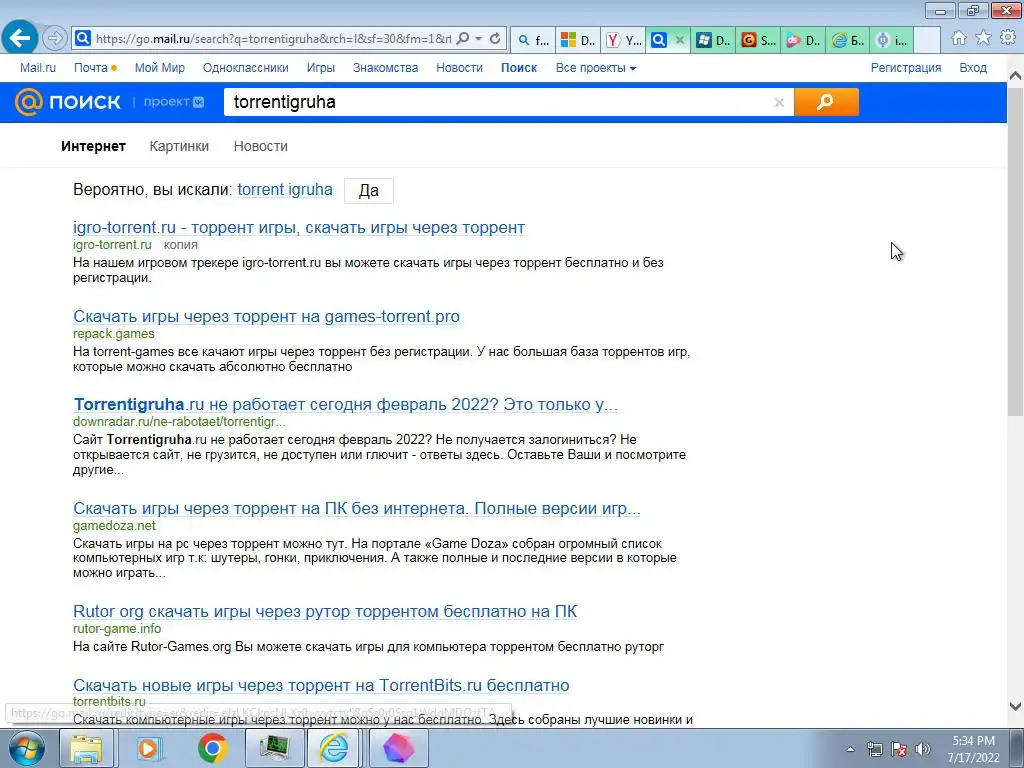The image size is (1024, 768).
Task: Open the address bar autocomplete dropdown arrow
Action: (x=479, y=39)
